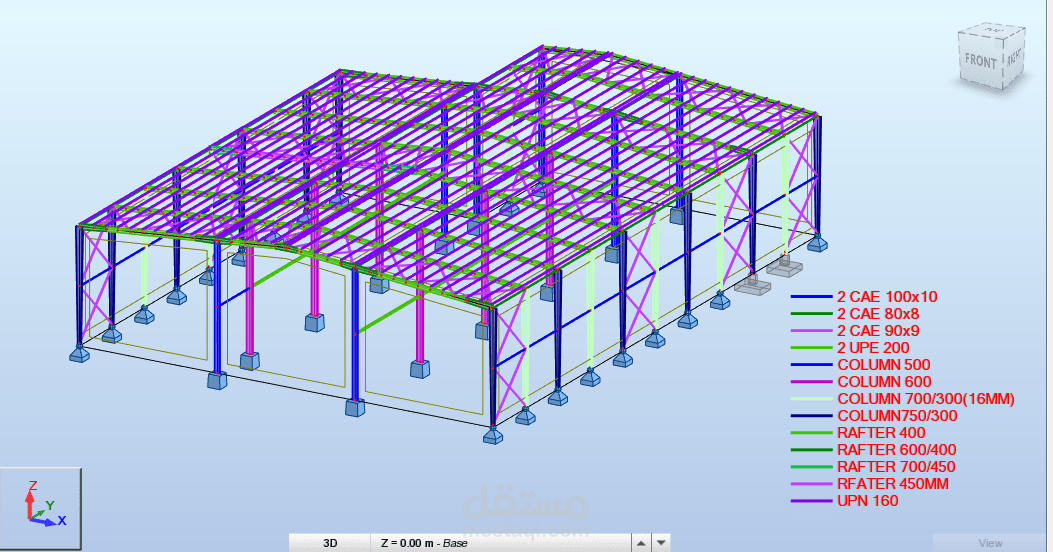1053x552 pixels.
Task: Click the green color line for 2 UPE 200
Action: tap(811, 348)
